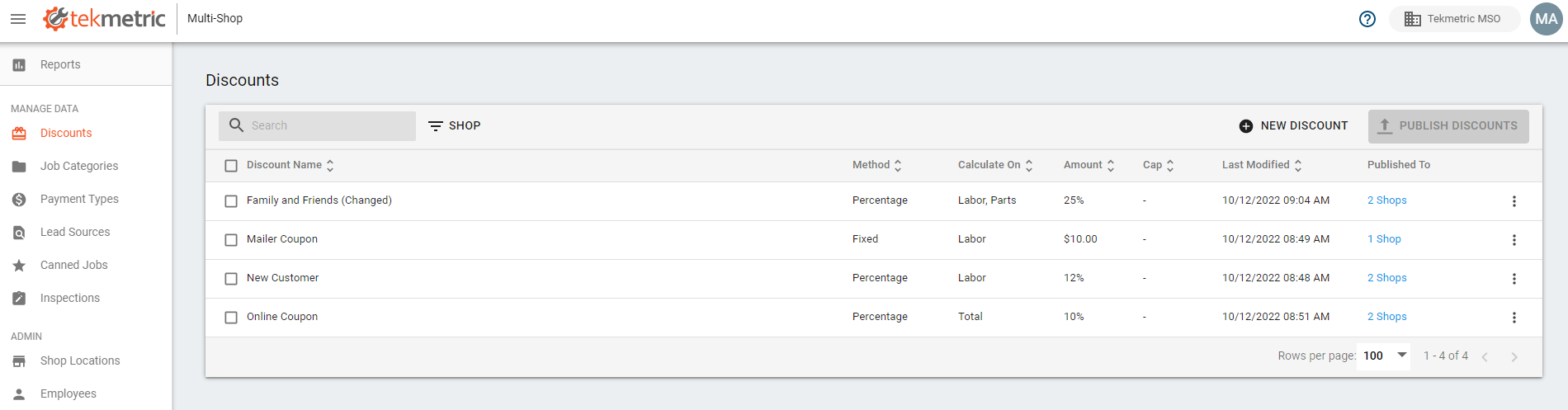Open Inspections in the sidebar
1568x410 pixels.
86,298
